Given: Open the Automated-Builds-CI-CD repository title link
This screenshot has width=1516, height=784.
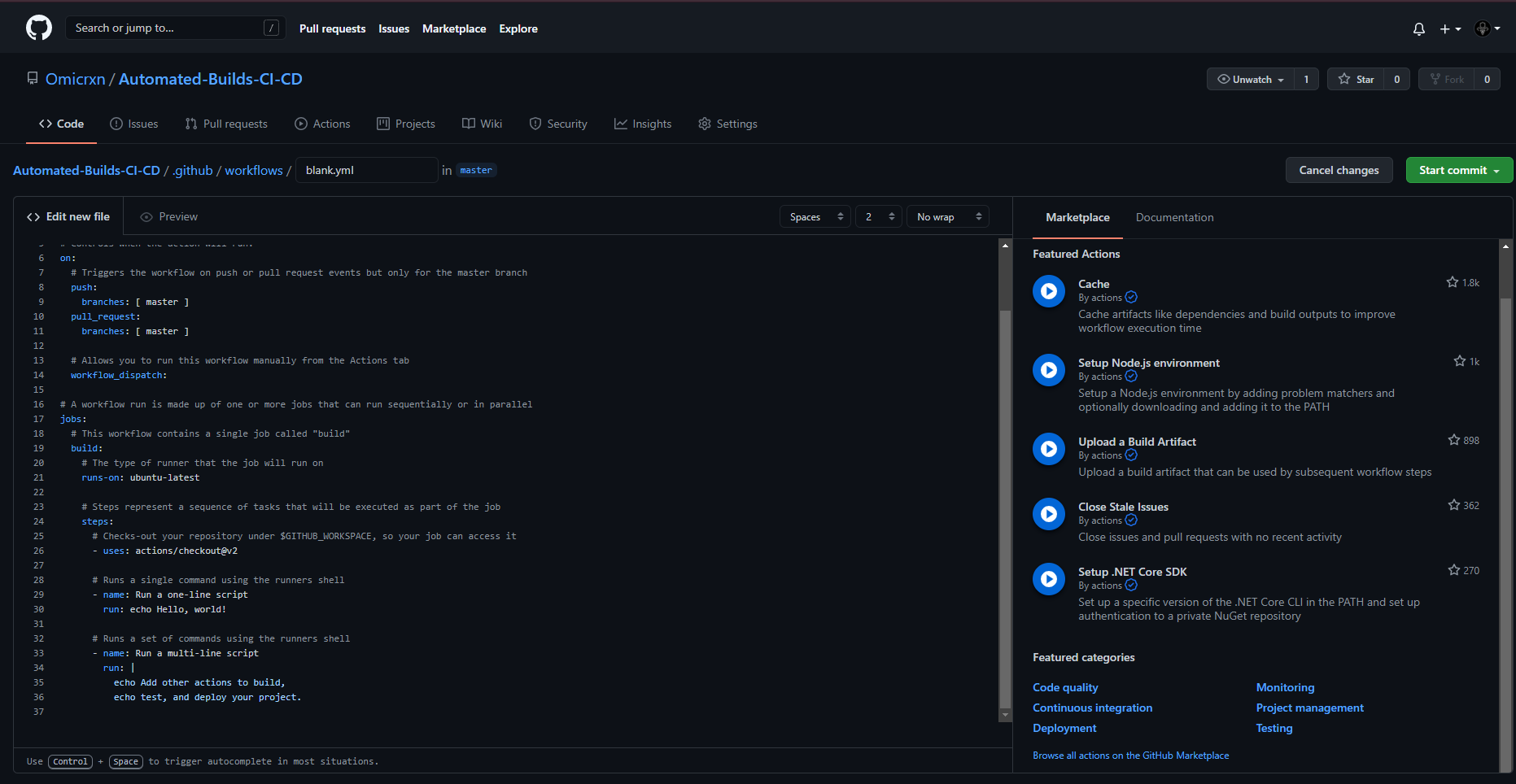Looking at the screenshot, I should 211,79.
